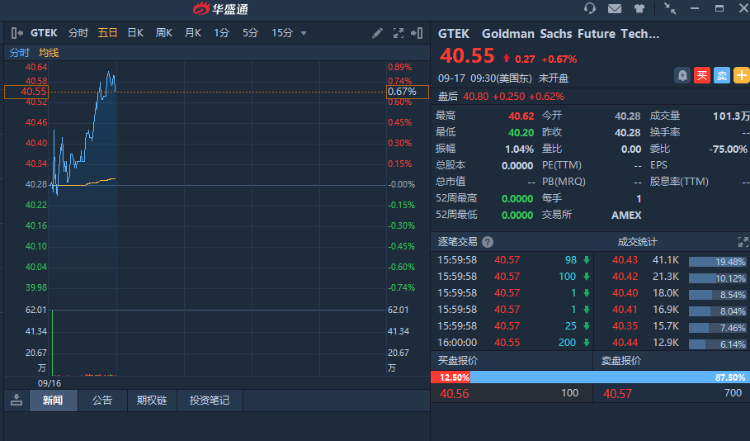This screenshot has width=750, height=441.
Task: Click help icon next to 逐笔交易
Action: pos(487,241)
